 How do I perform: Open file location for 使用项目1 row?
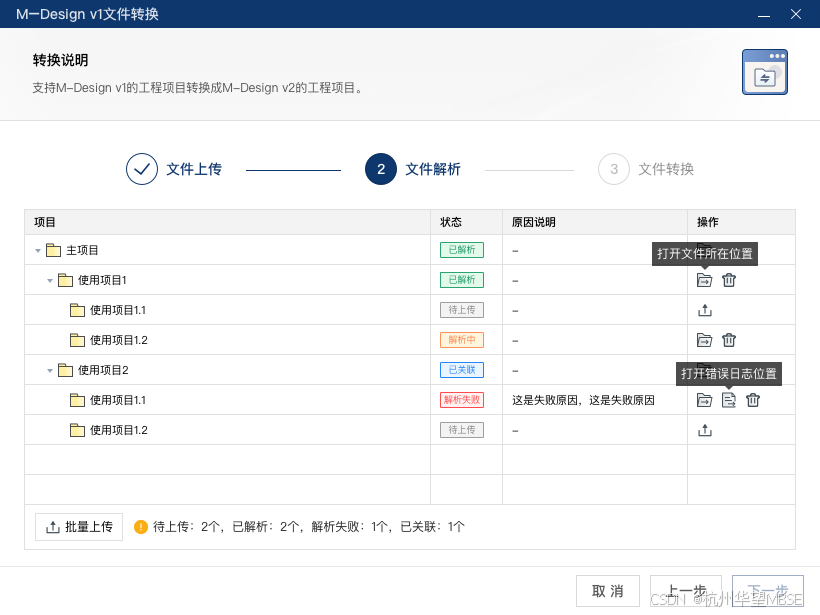tap(704, 280)
